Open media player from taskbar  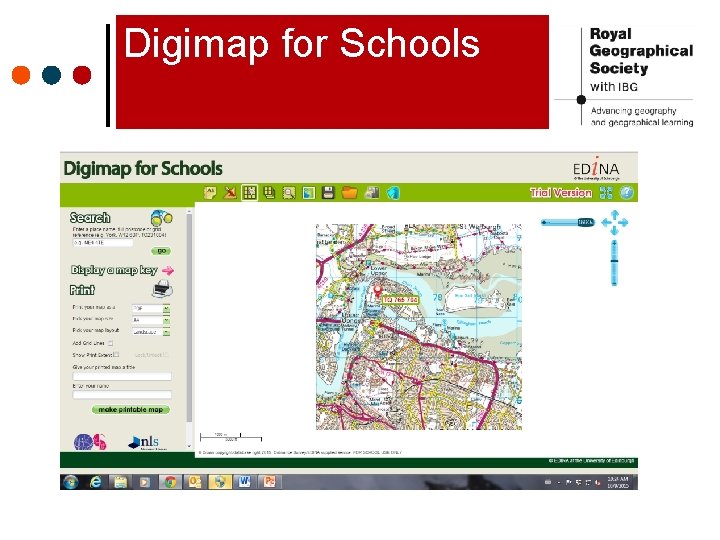(145, 482)
